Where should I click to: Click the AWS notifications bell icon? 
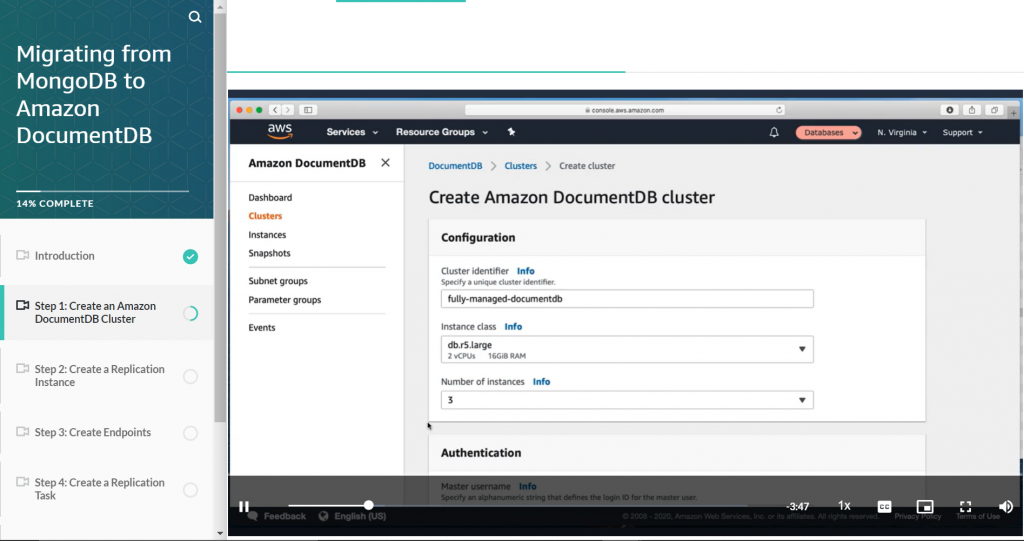point(774,132)
